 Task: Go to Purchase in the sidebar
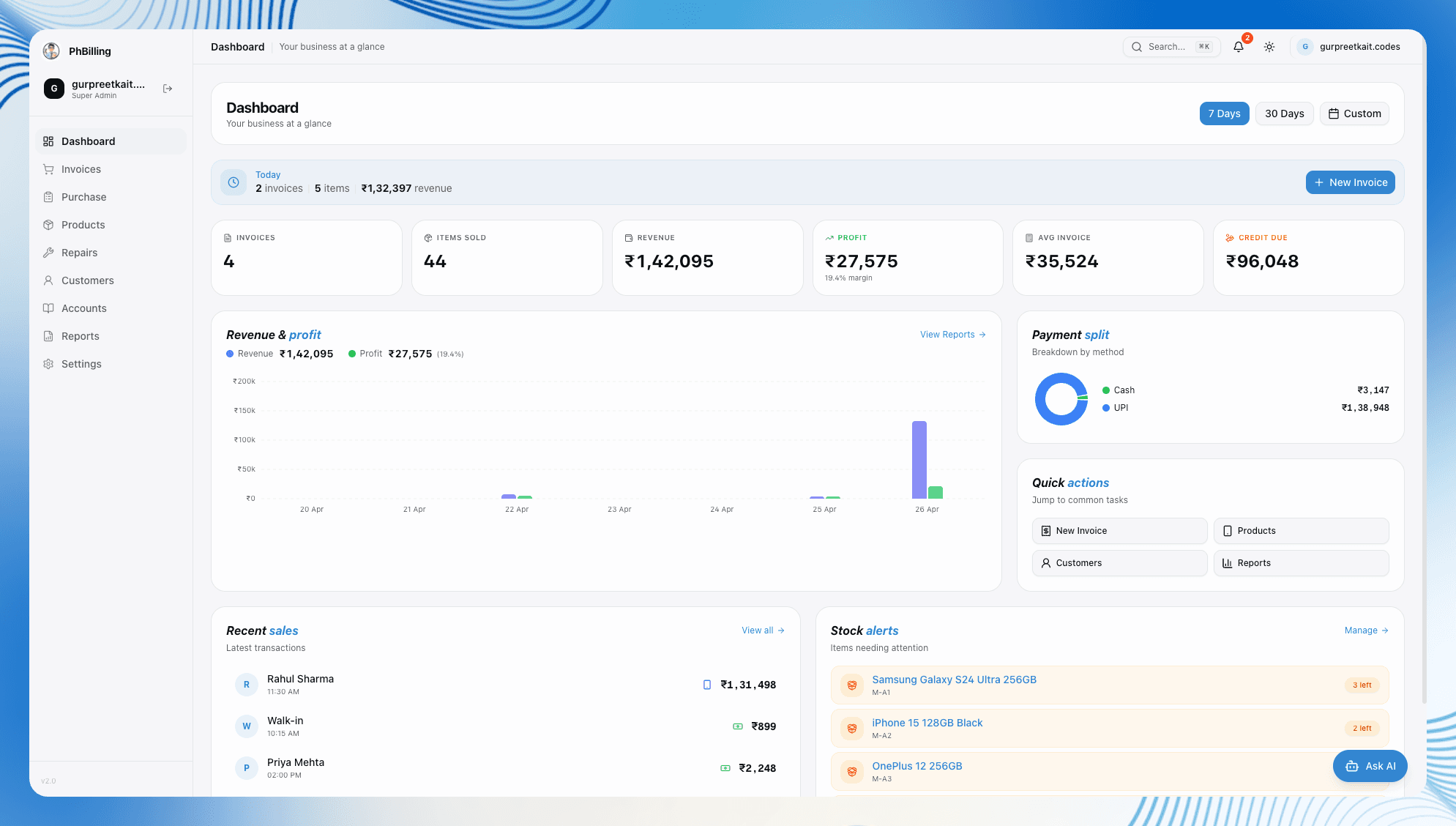[x=111, y=197]
